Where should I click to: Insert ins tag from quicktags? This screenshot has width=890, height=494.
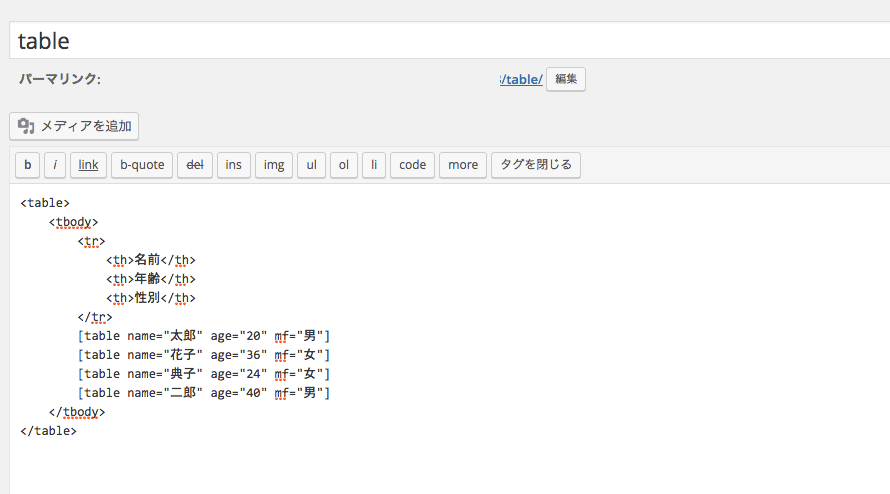233,165
